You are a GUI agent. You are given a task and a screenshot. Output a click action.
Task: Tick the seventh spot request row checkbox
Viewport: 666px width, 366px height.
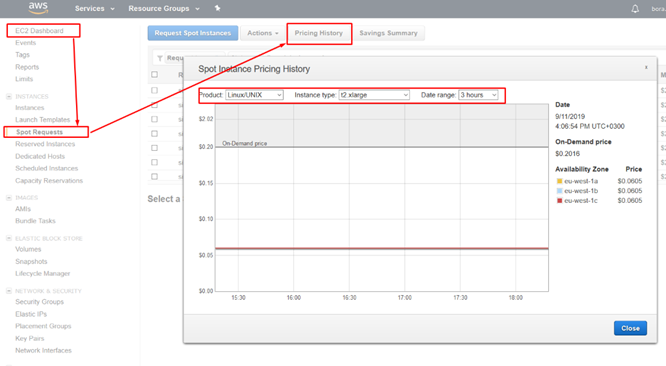pos(155,177)
